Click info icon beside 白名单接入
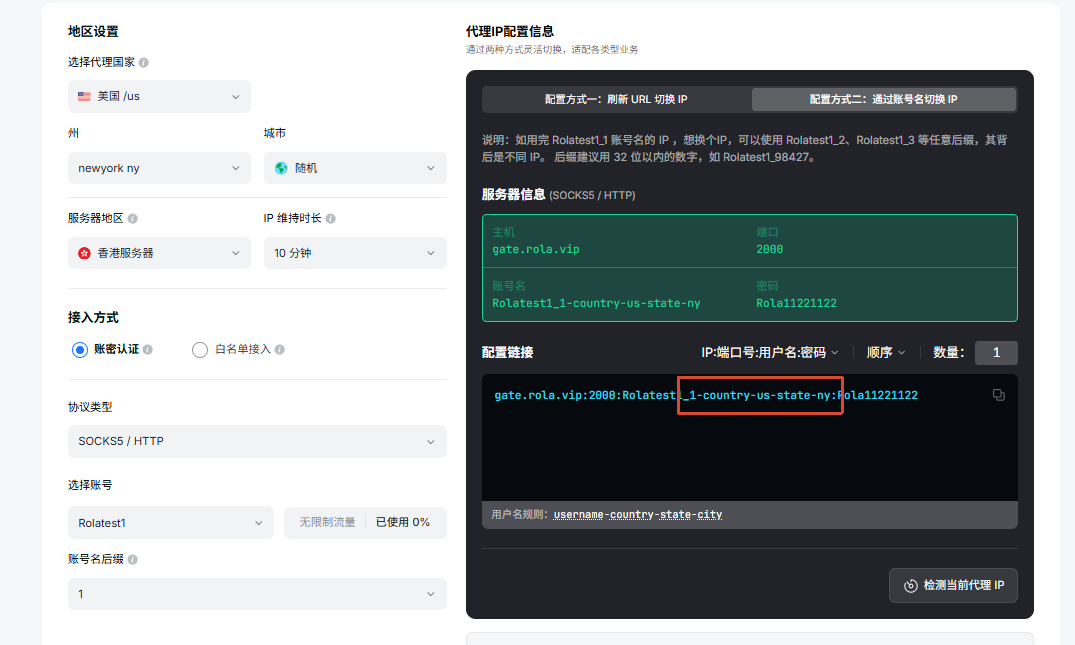The height and width of the screenshot is (645, 1075). [x=280, y=350]
